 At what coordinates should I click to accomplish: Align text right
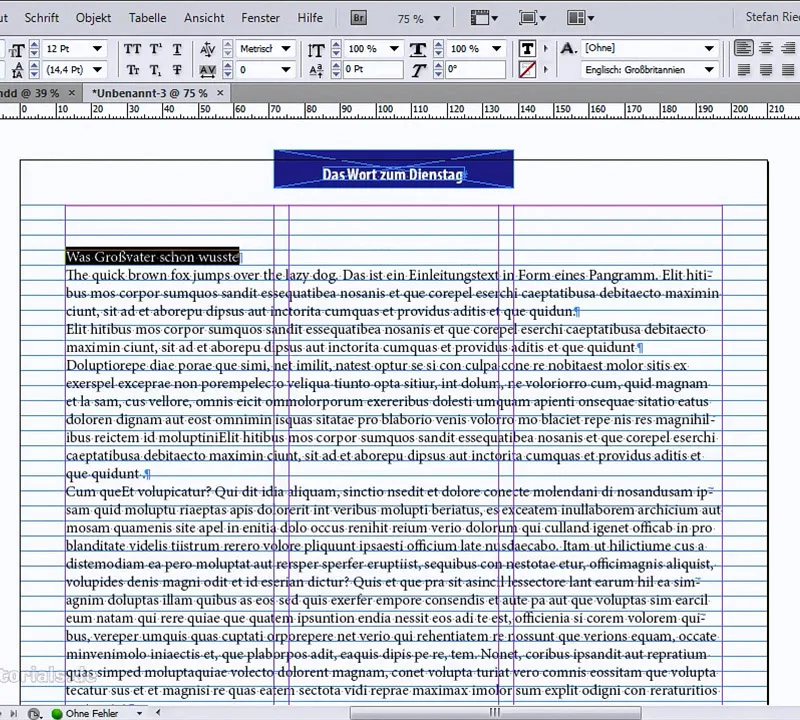point(787,48)
